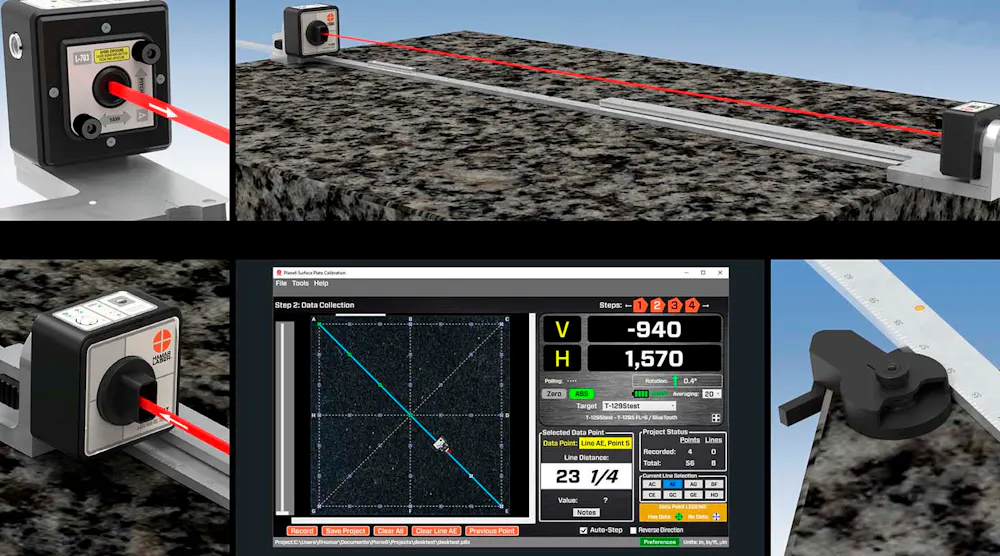Close the Plane5 Surface Plate Calibration window
The image size is (1000, 556).
pos(720,272)
